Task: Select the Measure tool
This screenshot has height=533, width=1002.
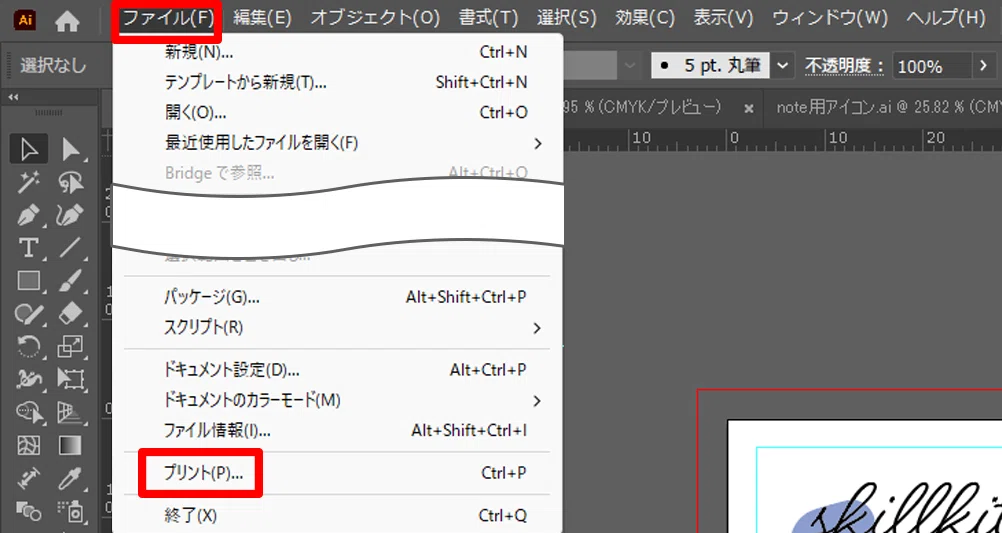Action: pyautogui.click(x=28, y=477)
